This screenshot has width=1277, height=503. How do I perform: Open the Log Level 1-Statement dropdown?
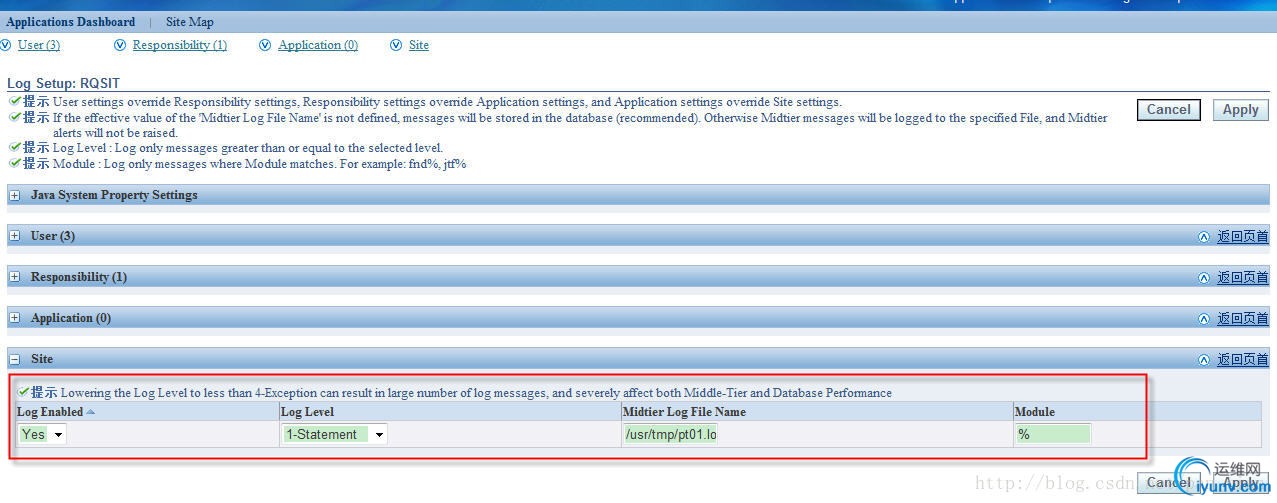point(334,434)
